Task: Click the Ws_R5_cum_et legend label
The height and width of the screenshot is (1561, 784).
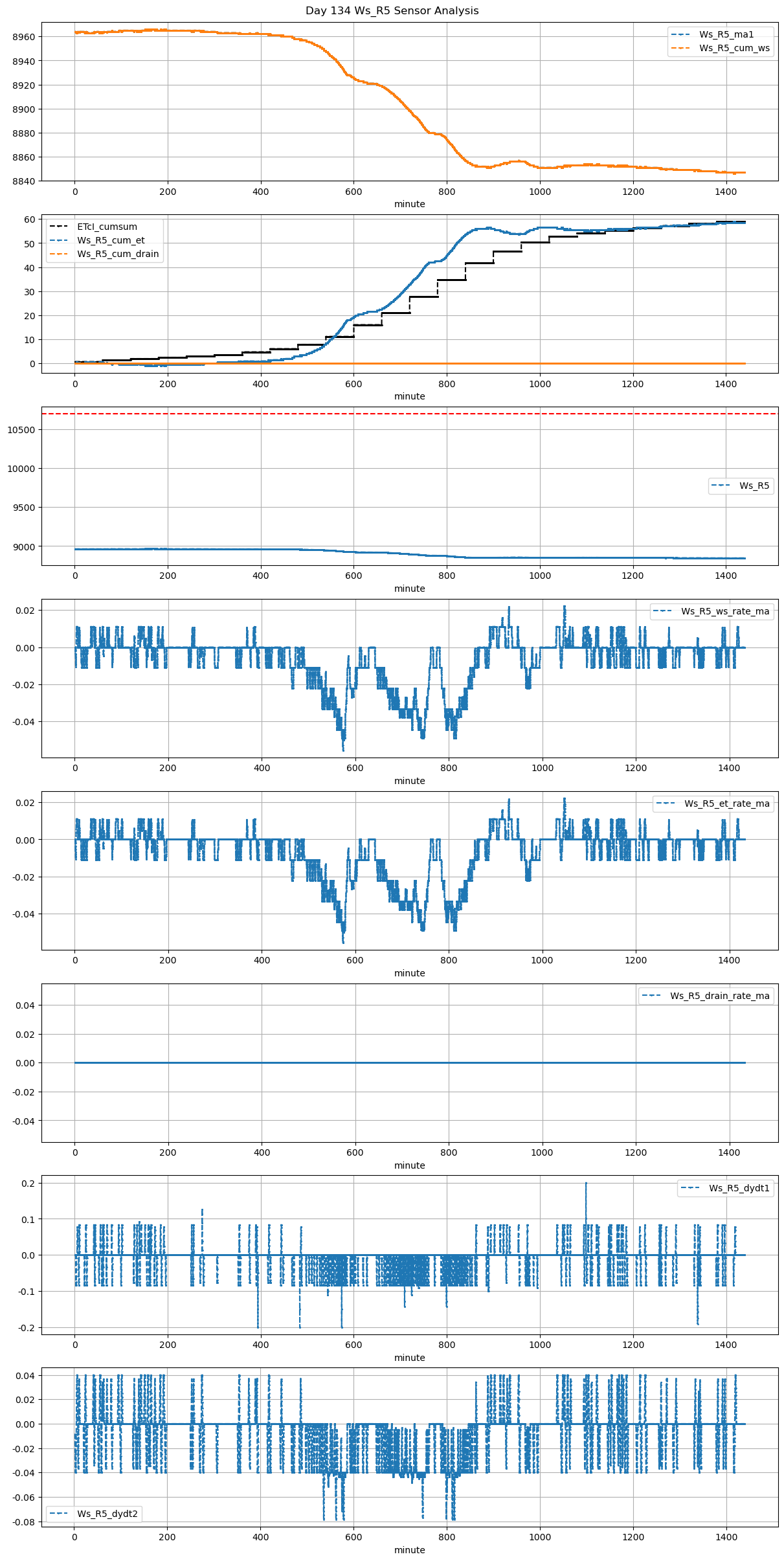Action: pyautogui.click(x=111, y=240)
